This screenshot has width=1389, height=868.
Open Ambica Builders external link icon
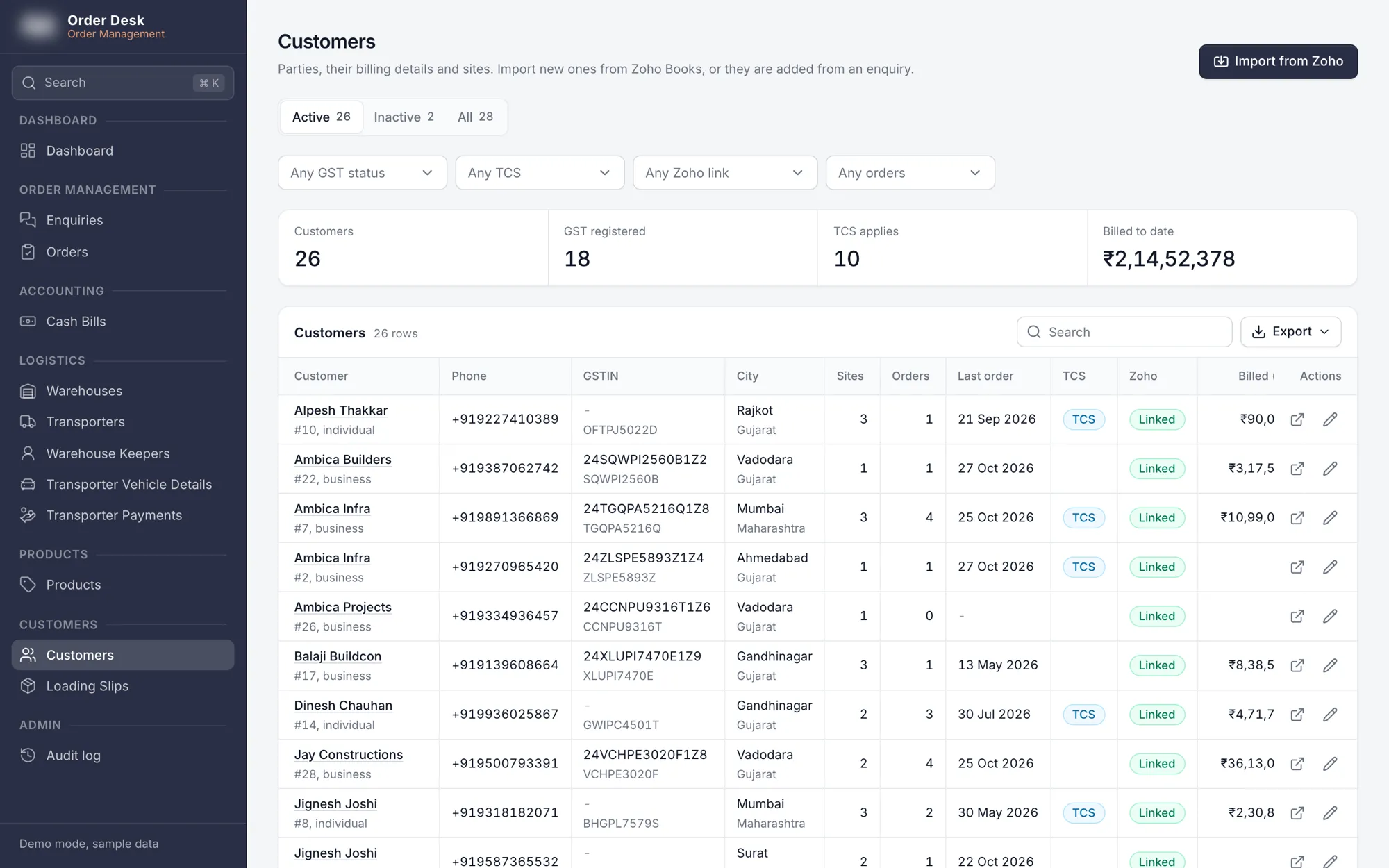1297,469
